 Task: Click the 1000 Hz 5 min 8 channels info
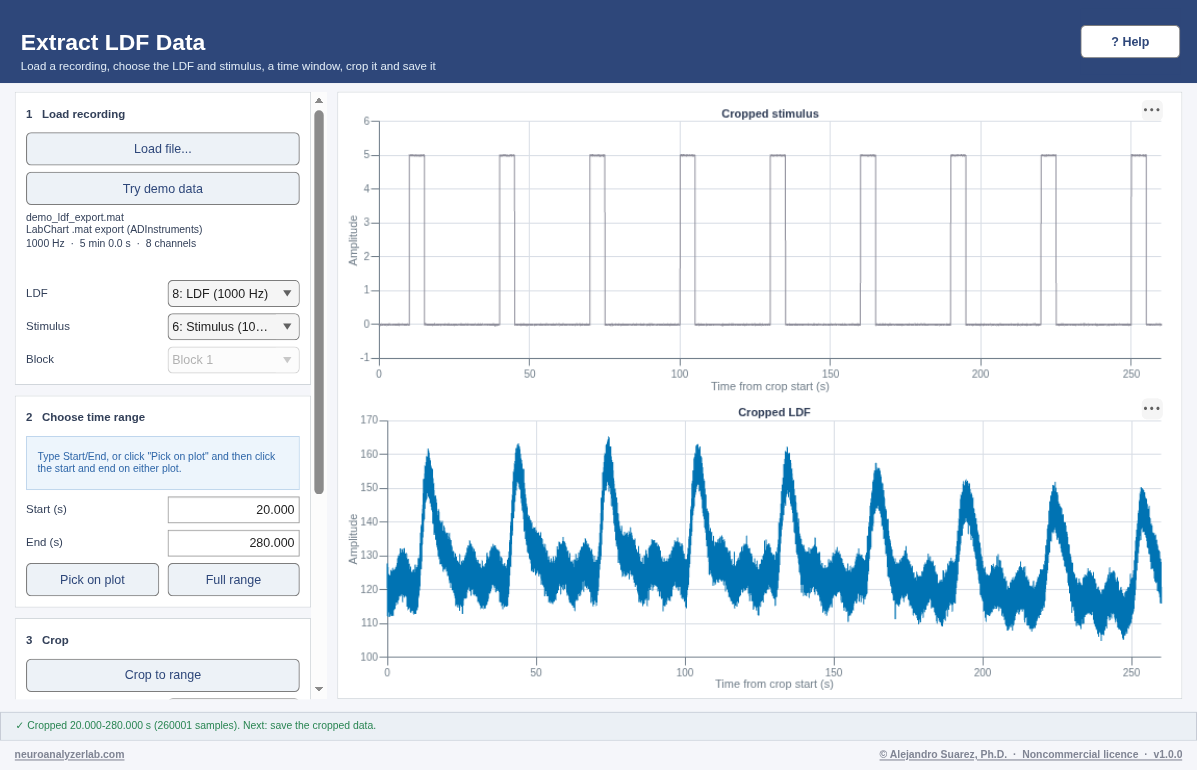coord(111,243)
